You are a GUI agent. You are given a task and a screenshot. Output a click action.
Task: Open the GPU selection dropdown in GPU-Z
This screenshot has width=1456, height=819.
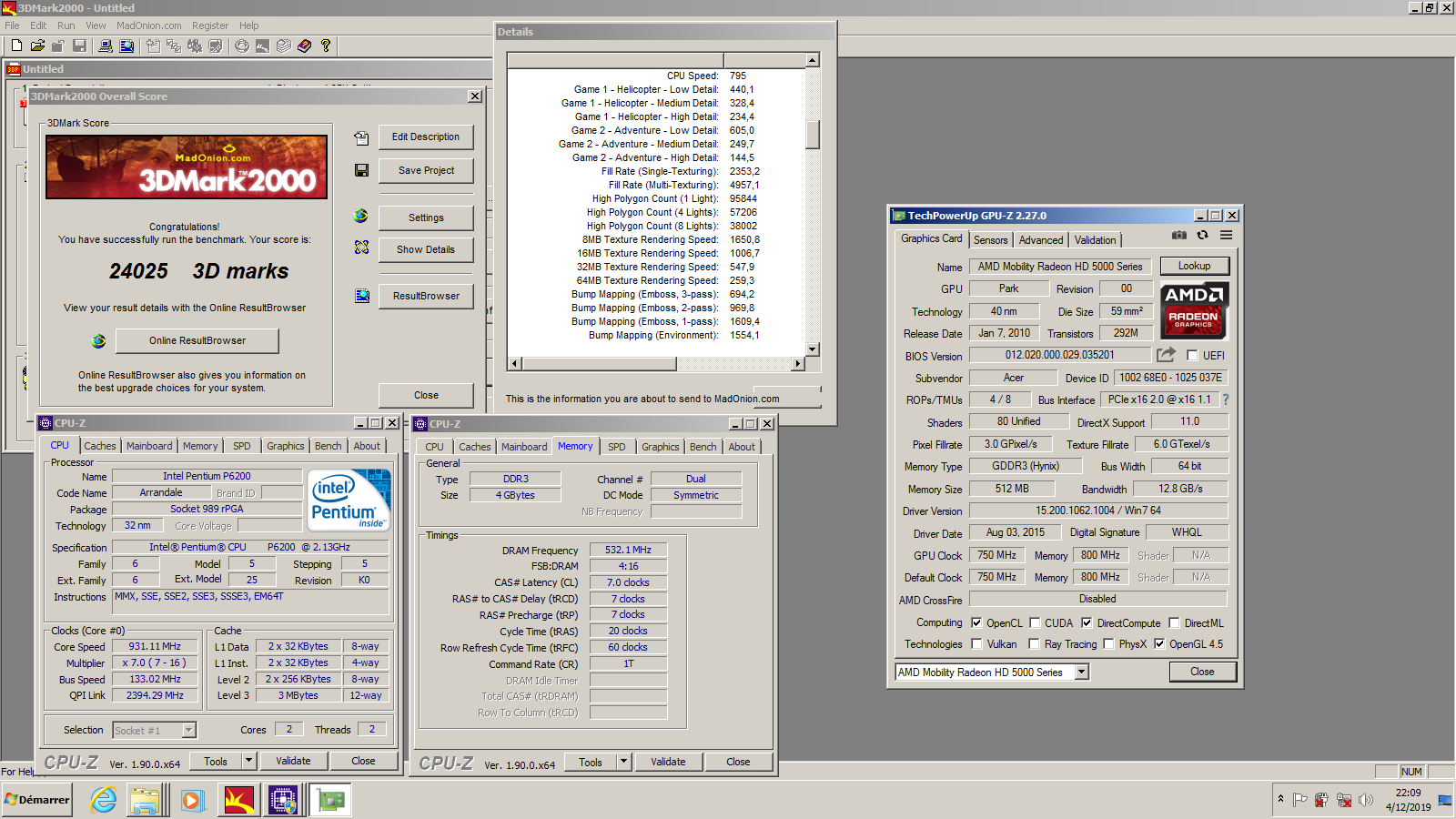point(1082,672)
